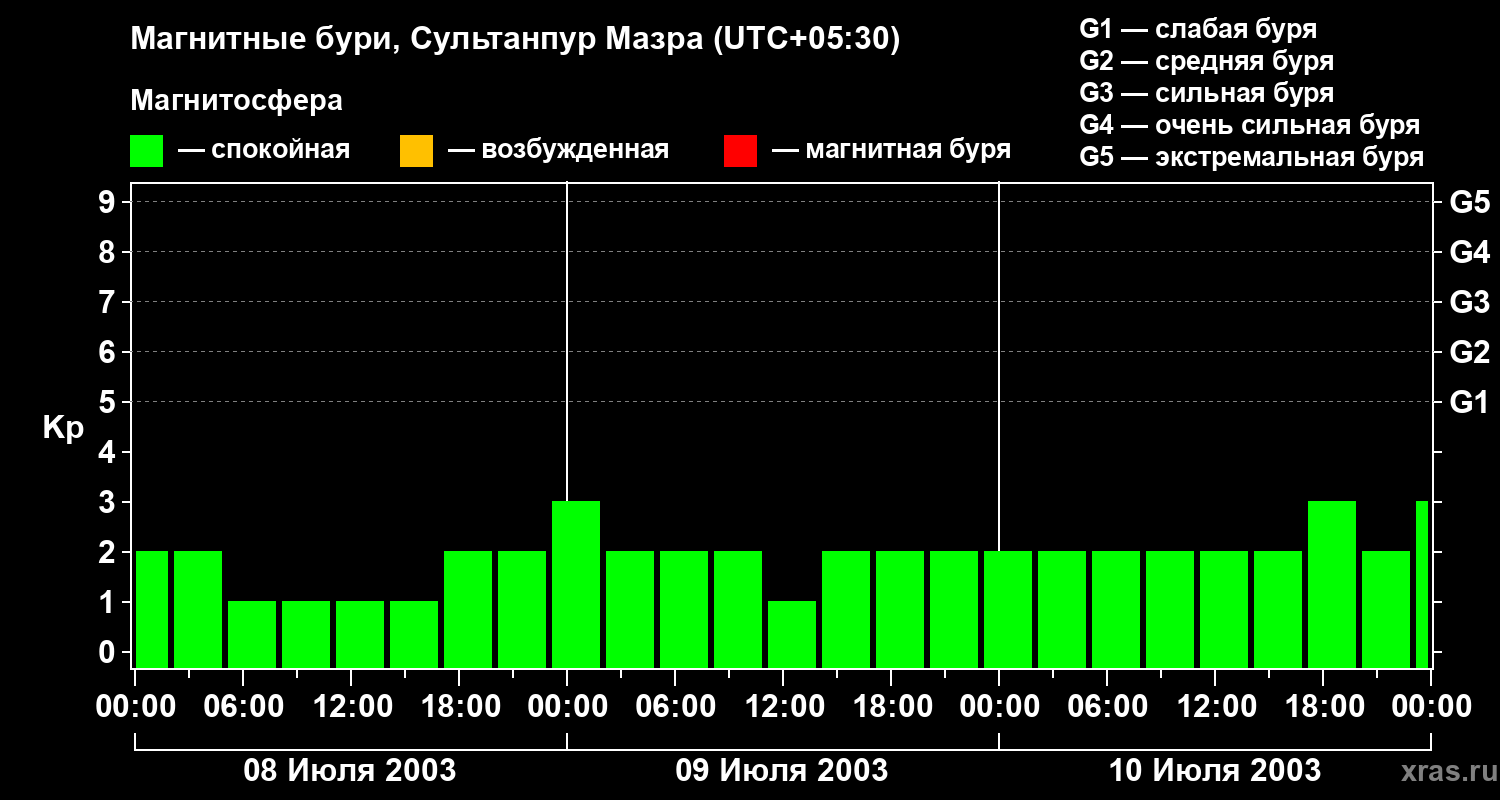The height and width of the screenshot is (800, 1500).
Task: Click the '12:00' time label under 09 Июля
Action: (x=783, y=707)
